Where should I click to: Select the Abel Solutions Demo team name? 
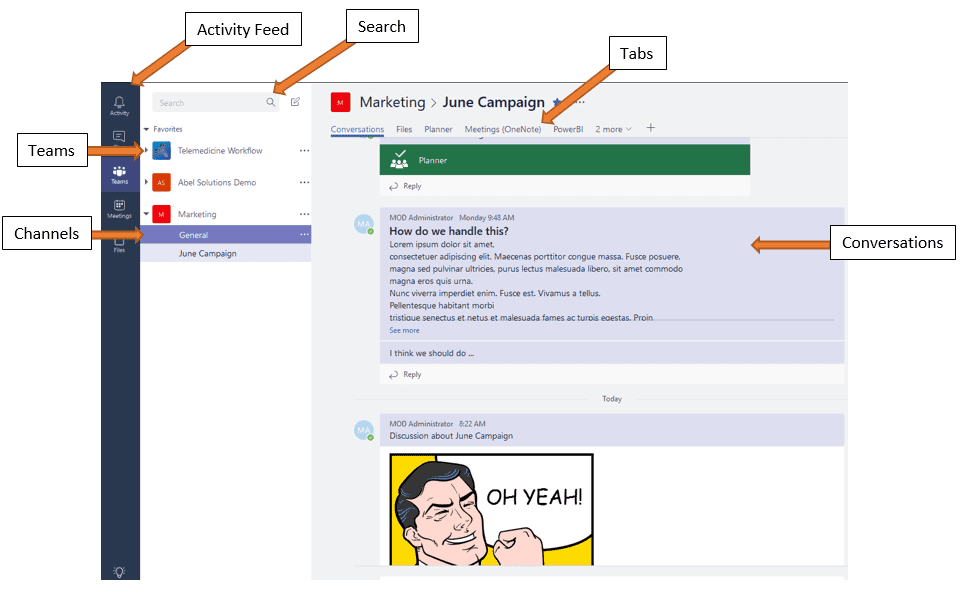point(217,183)
